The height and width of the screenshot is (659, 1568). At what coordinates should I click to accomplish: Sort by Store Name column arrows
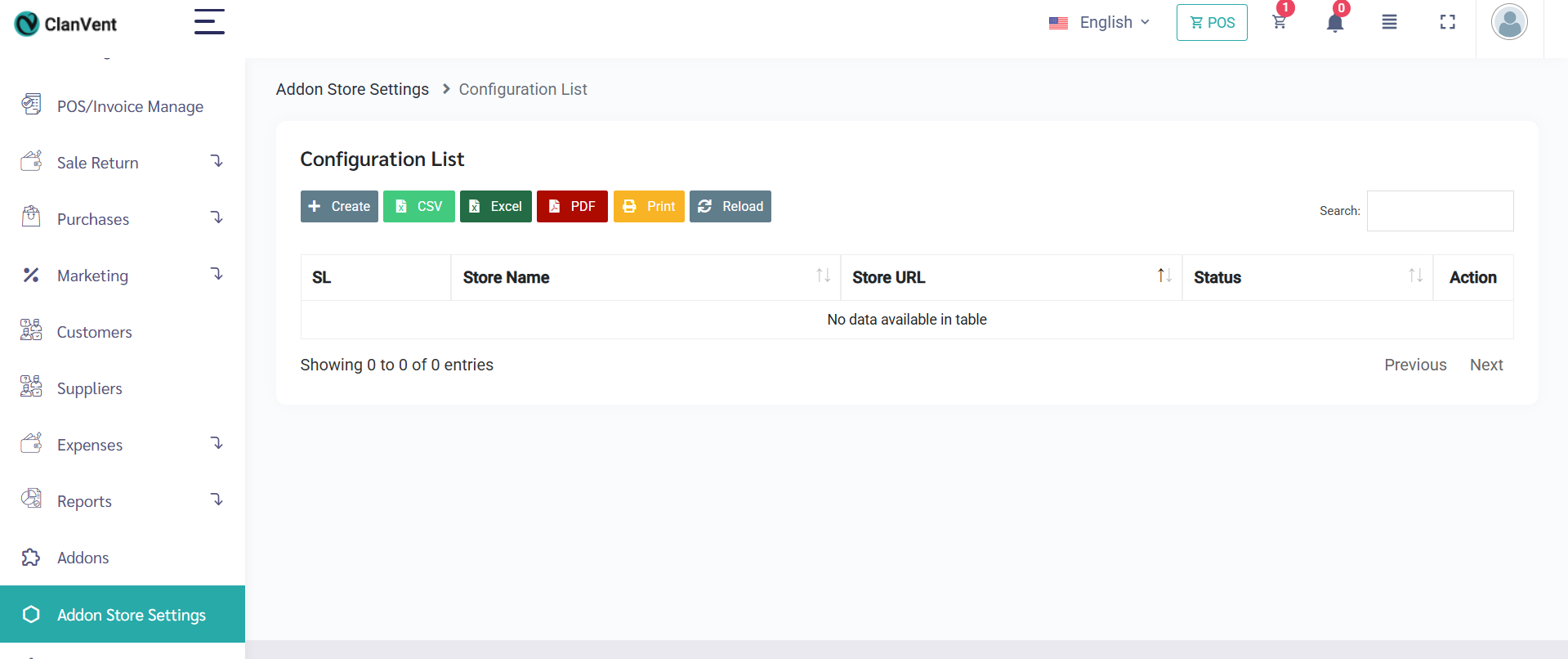823,276
